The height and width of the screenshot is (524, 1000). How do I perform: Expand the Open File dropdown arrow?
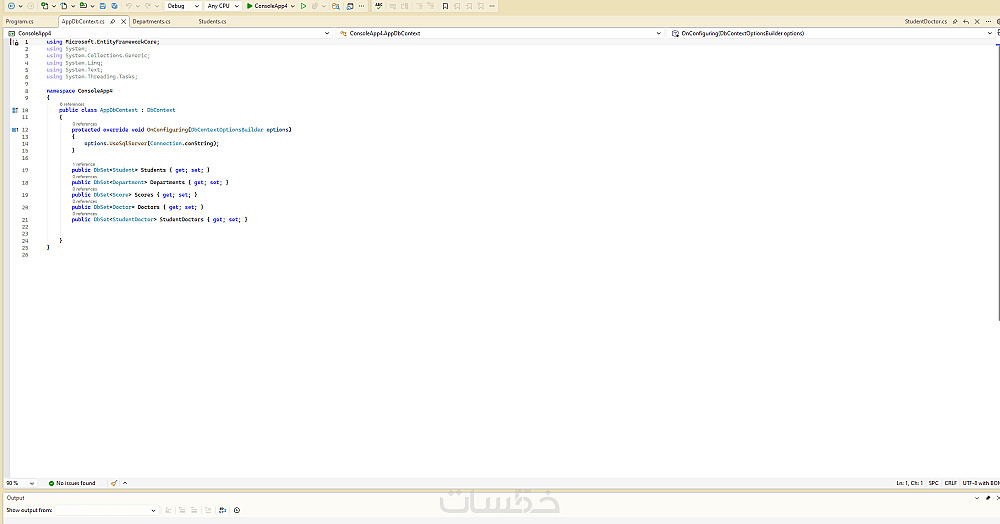pyautogui.click(x=92, y=6)
